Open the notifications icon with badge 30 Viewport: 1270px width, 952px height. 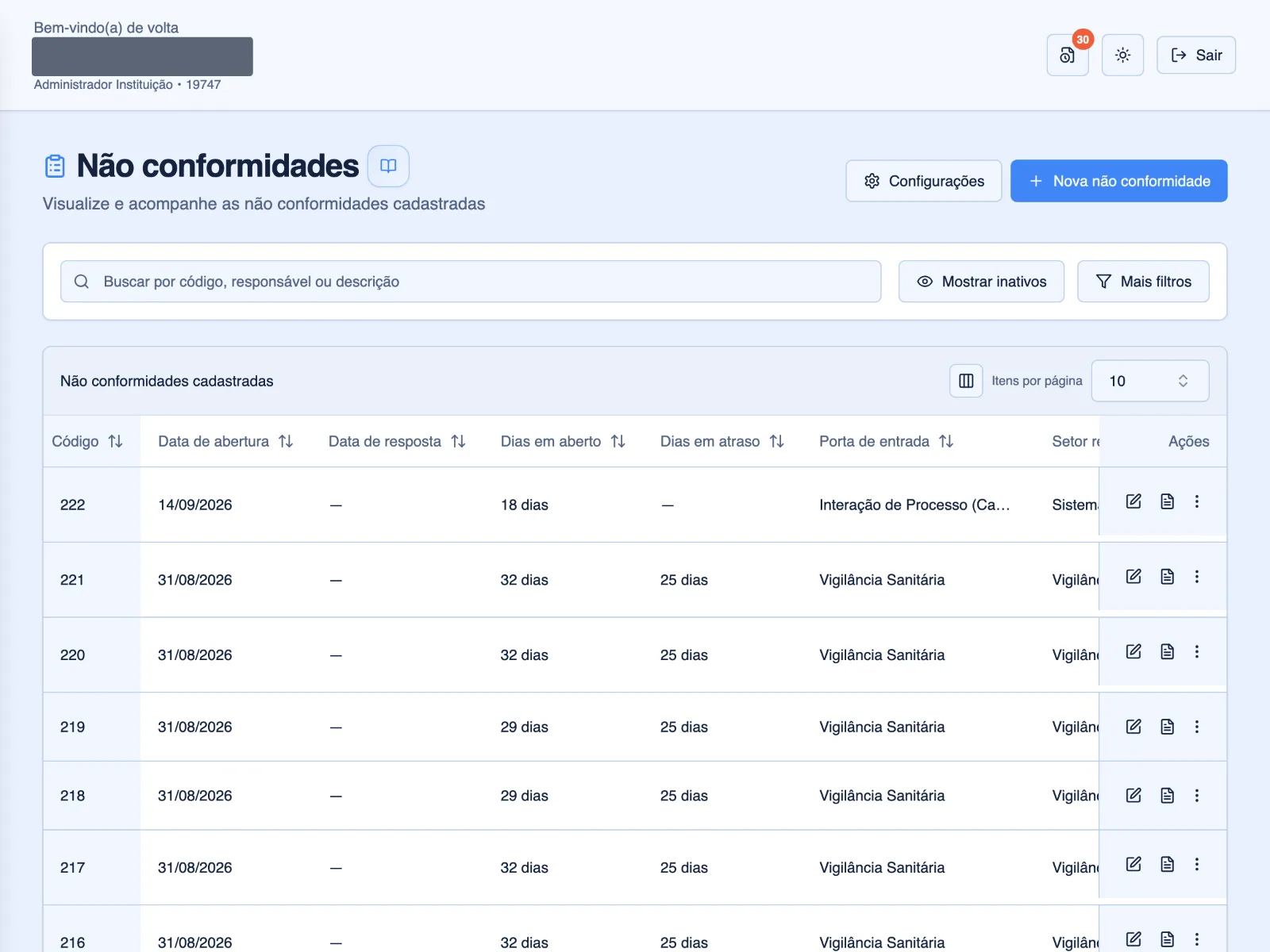pyautogui.click(x=1068, y=55)
